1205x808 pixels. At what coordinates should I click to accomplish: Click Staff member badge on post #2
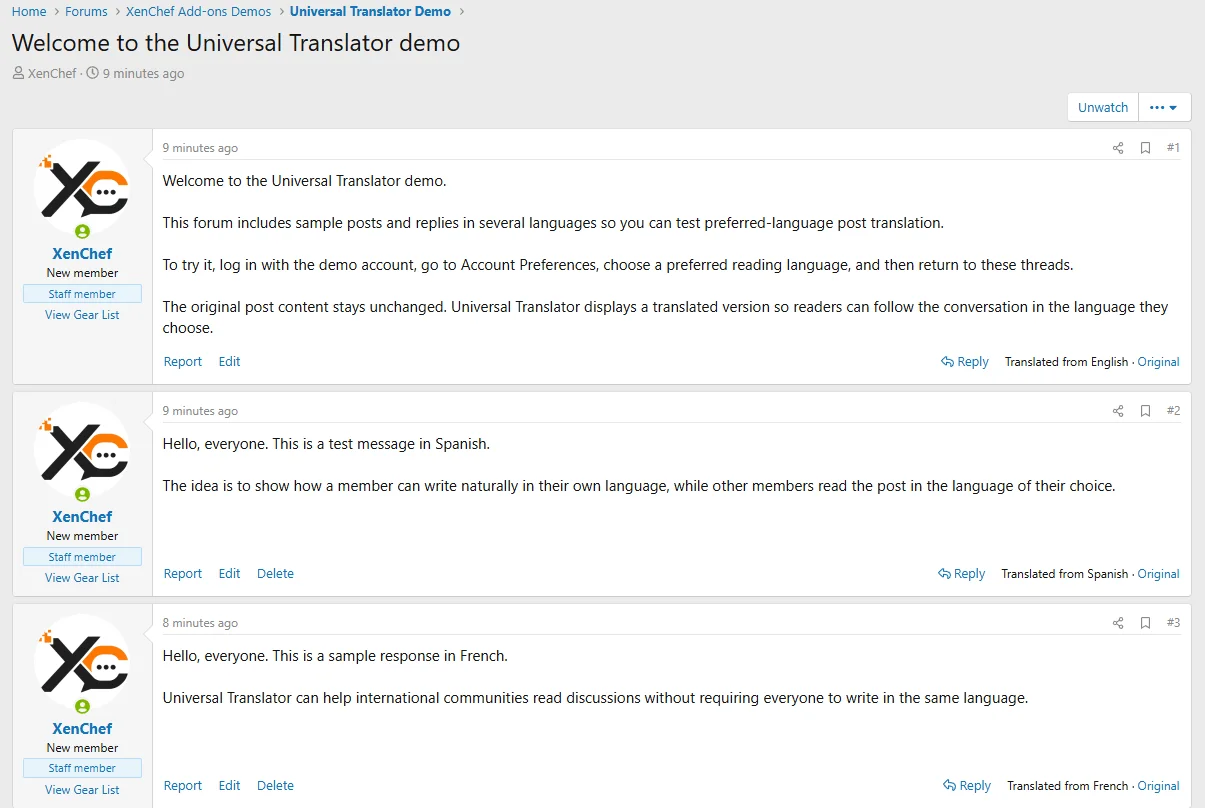coord(82,557)
